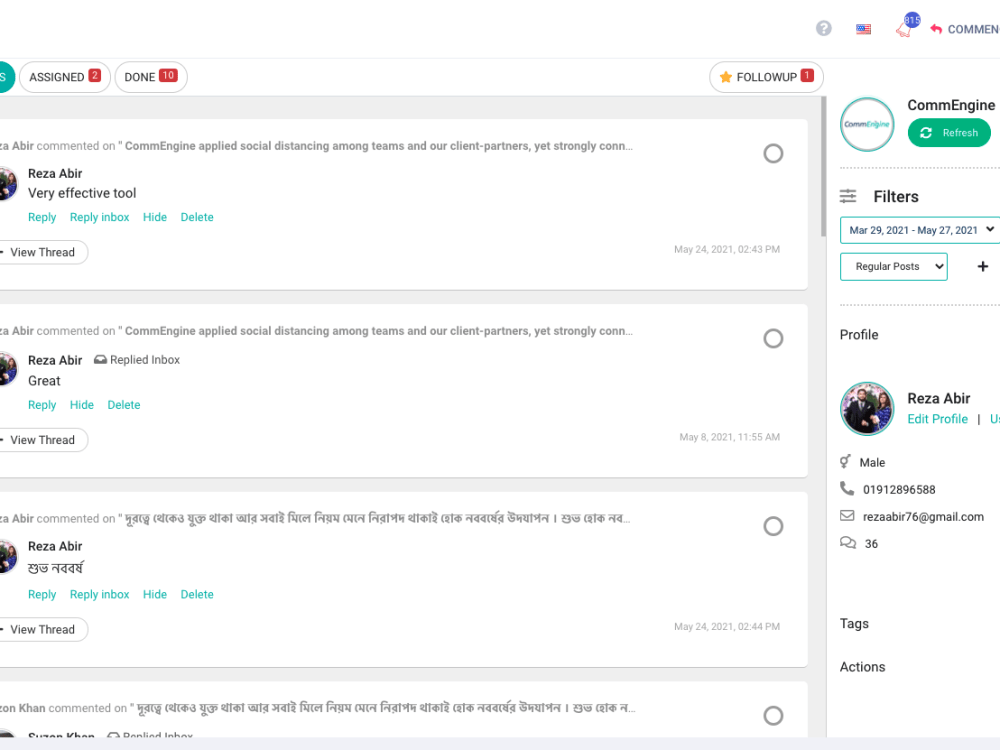Select the শুভ নববর্ষ comment circle
Viewport: 1000px width, 750px height.
773,526
